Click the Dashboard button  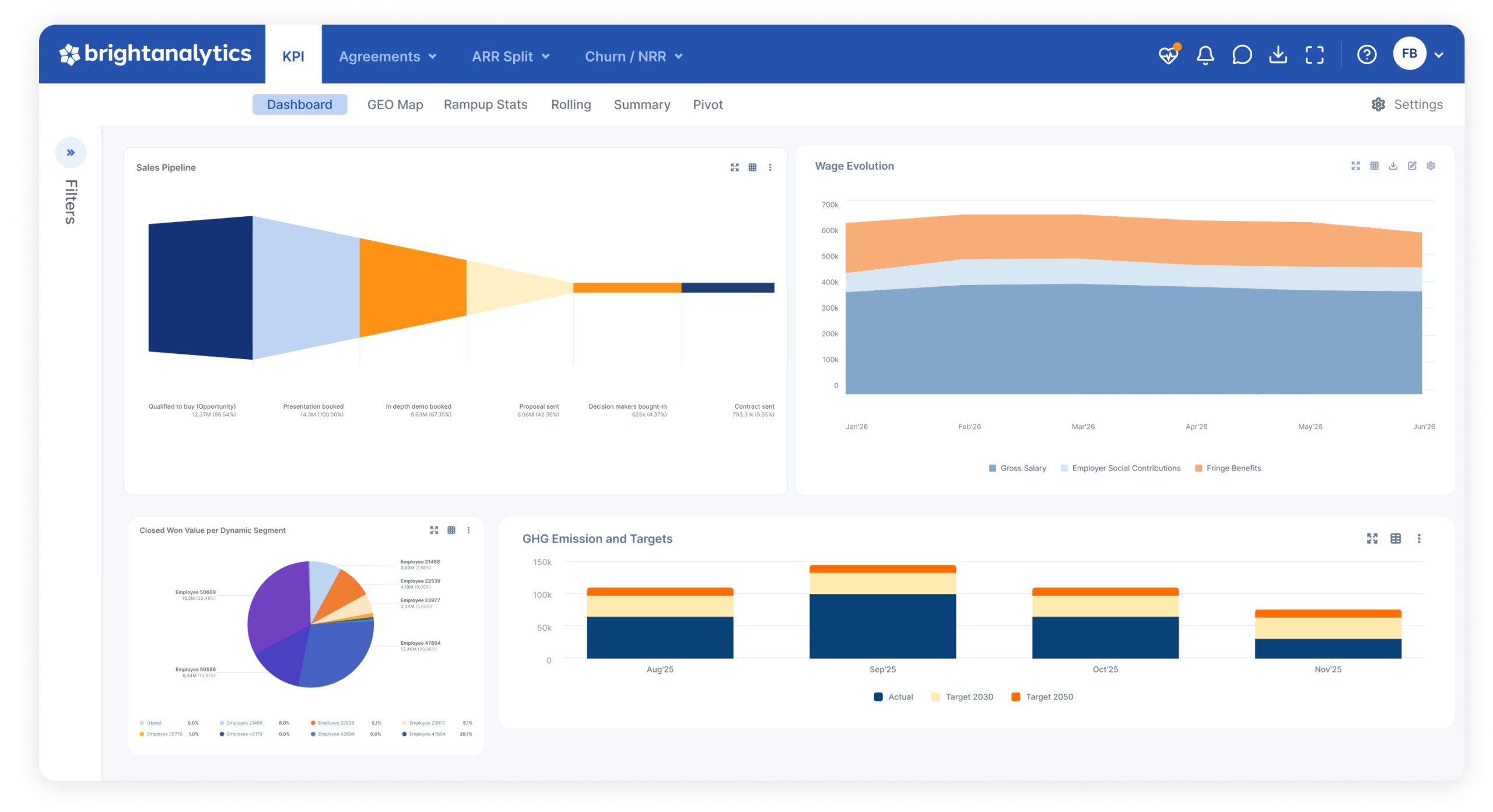(299, 104)
